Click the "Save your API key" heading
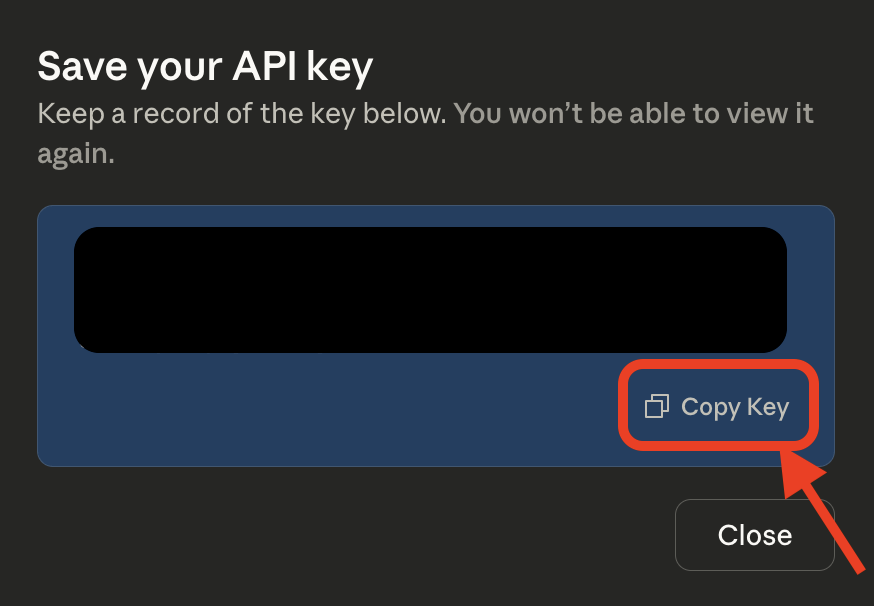 pos(205,67)
